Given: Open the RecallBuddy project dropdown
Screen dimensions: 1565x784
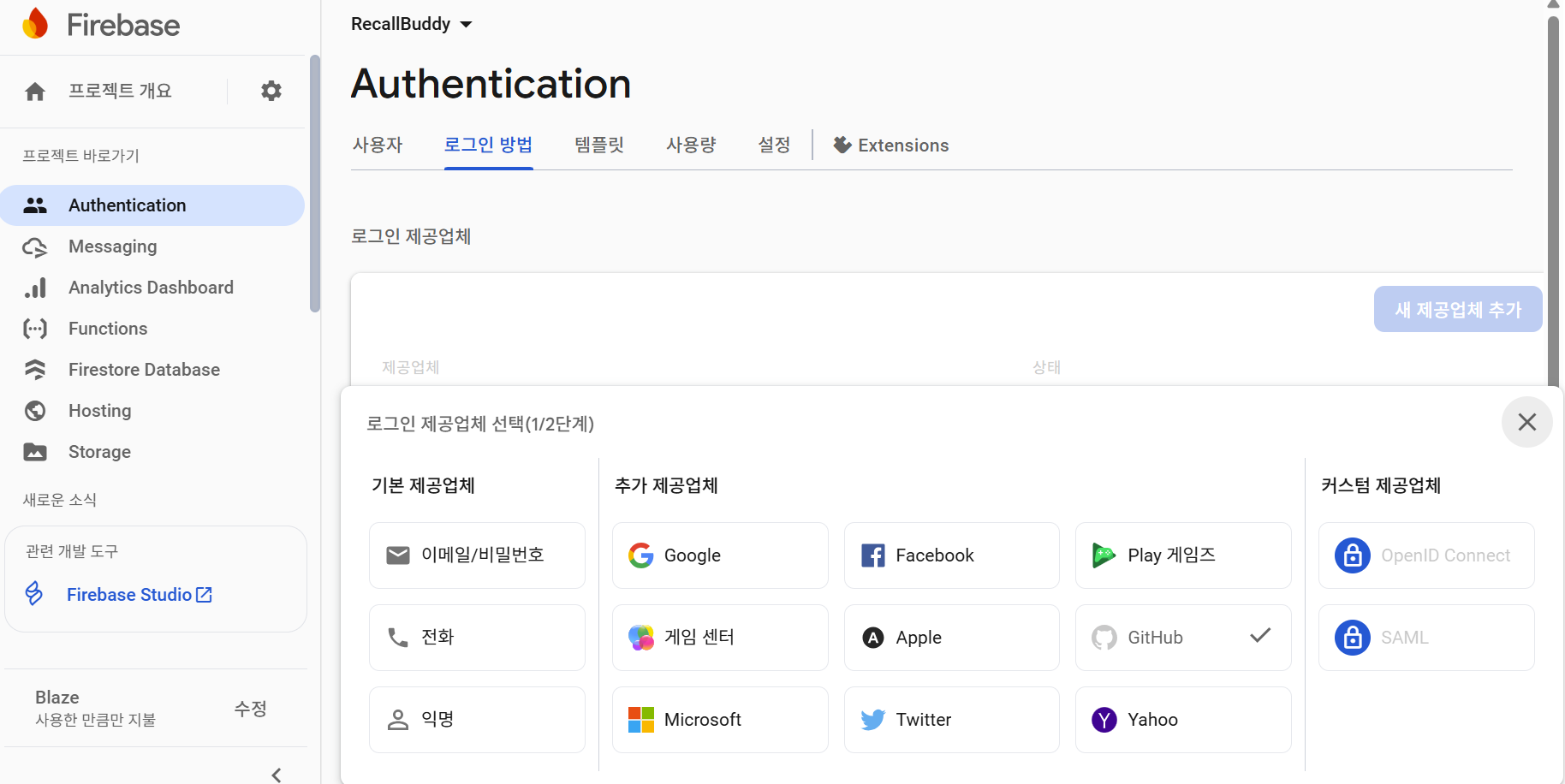Looking at the screenshot, I should pos(412,24).
